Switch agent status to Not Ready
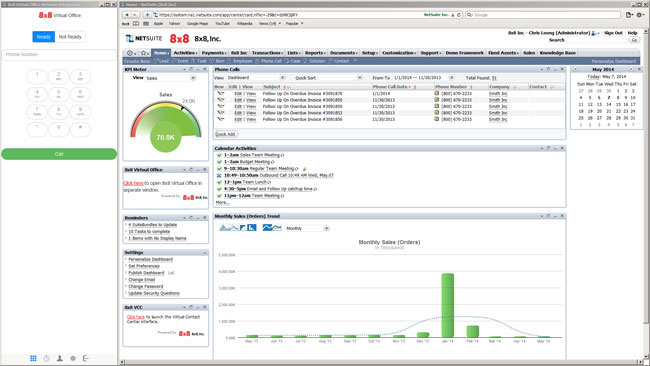The width and height of the screenshot is (650, 366). click(70, 37)
